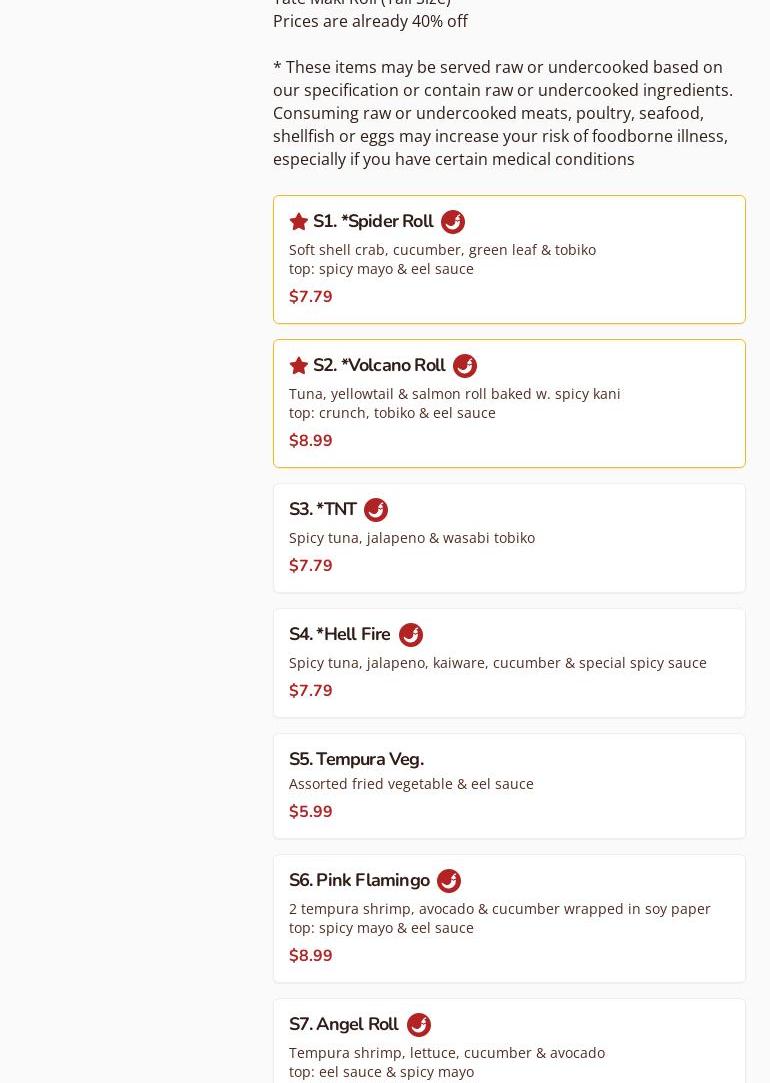Click the star icon beside Volcano Roll

pos(298,365)
